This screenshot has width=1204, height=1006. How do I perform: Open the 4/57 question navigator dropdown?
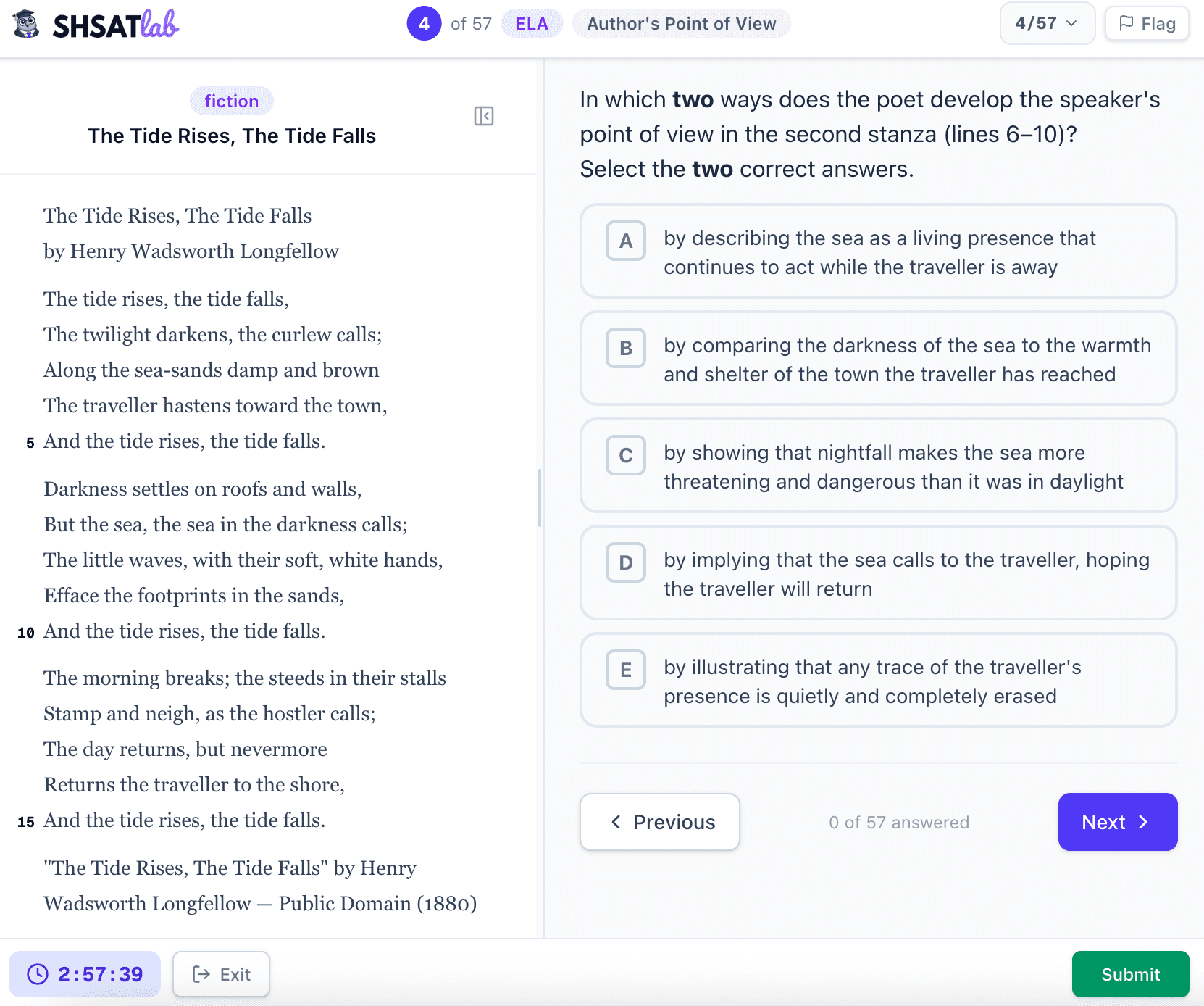(1047, 23)
